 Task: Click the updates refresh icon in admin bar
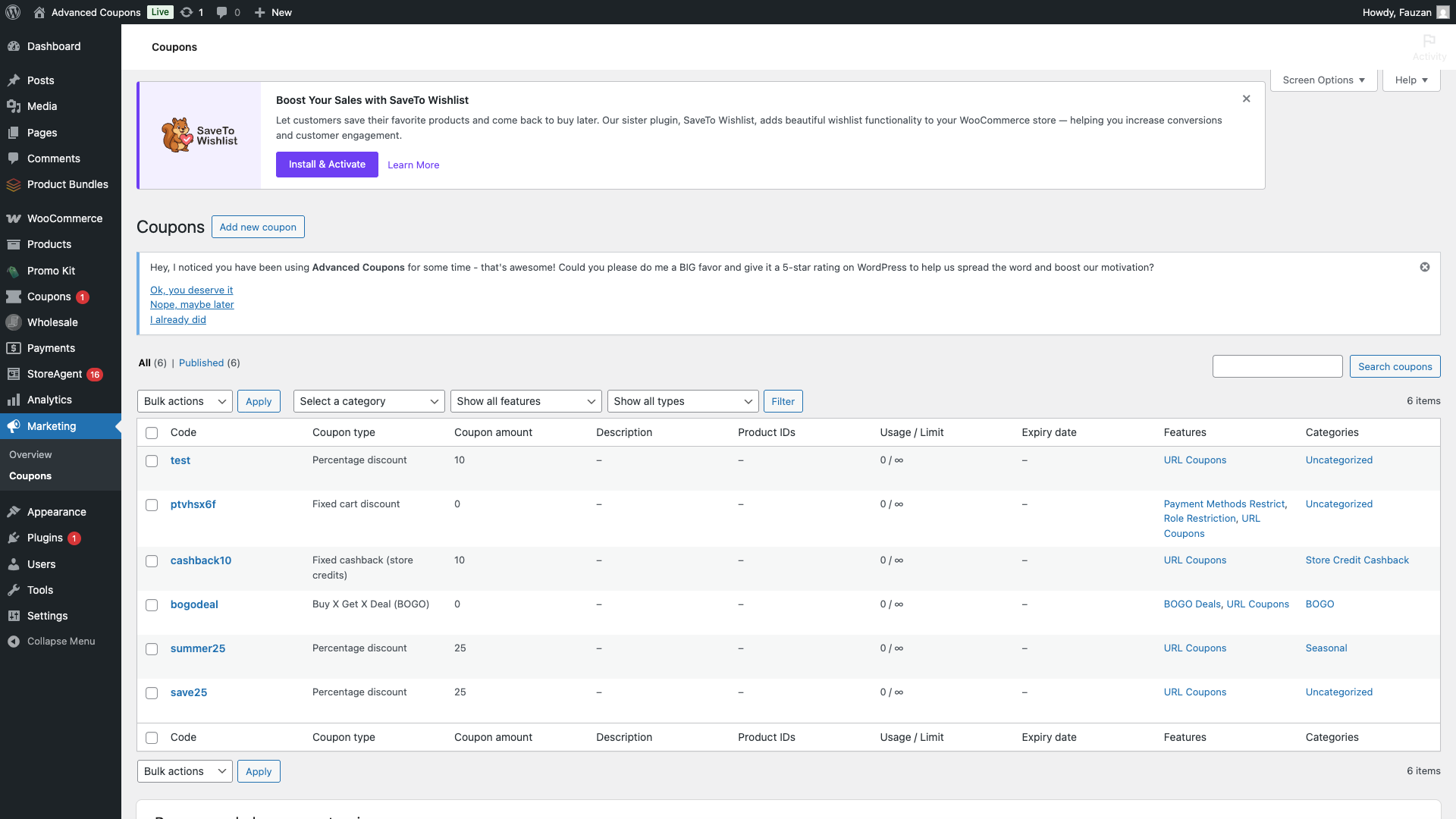click(x=187, y=12)
